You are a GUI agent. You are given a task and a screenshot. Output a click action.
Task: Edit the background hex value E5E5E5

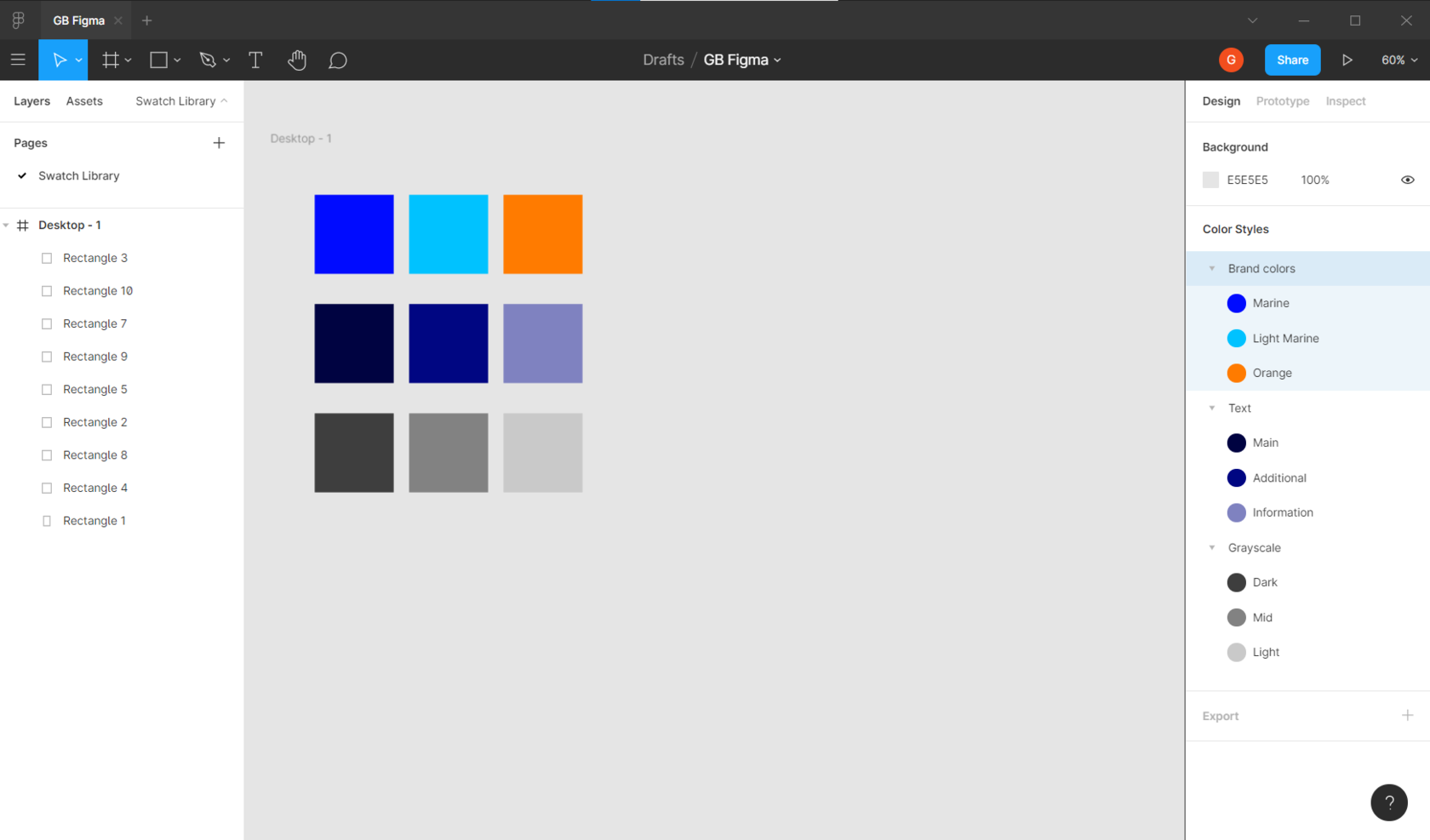tap(1247, 180)
